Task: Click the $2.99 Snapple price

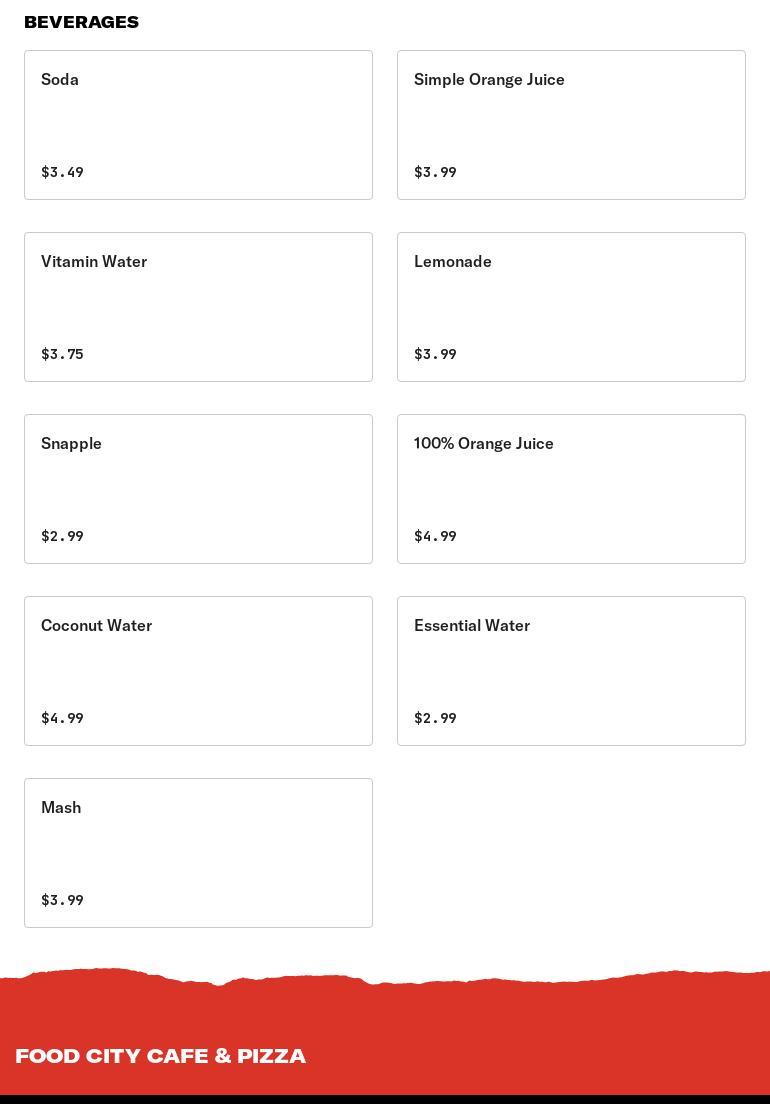Action: pos(62,536)
